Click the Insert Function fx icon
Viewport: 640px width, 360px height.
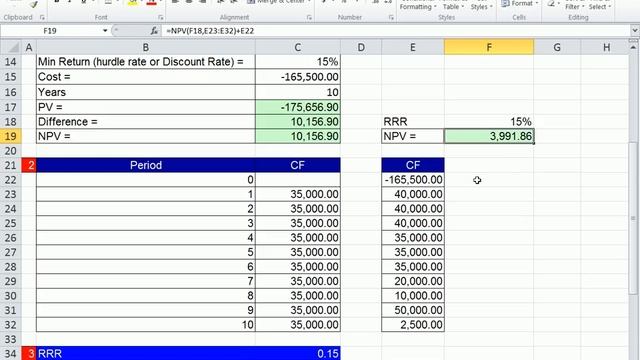pos(154,31)
